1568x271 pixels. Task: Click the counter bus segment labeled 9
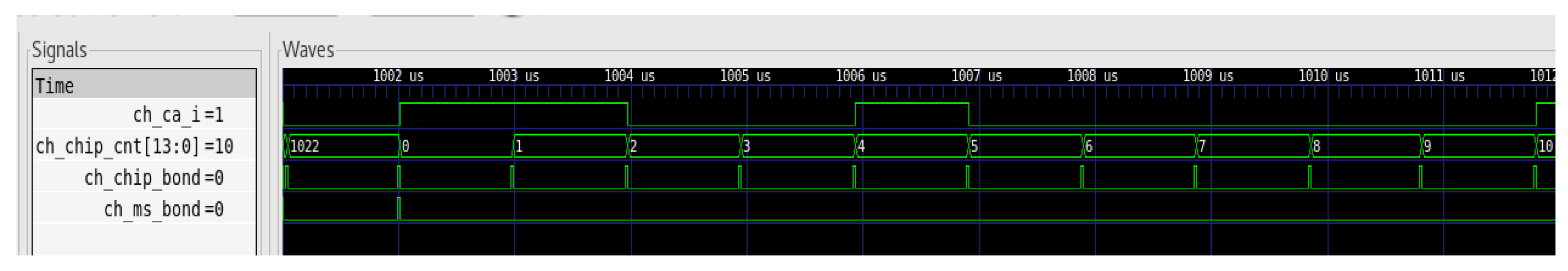(1479, 147)
